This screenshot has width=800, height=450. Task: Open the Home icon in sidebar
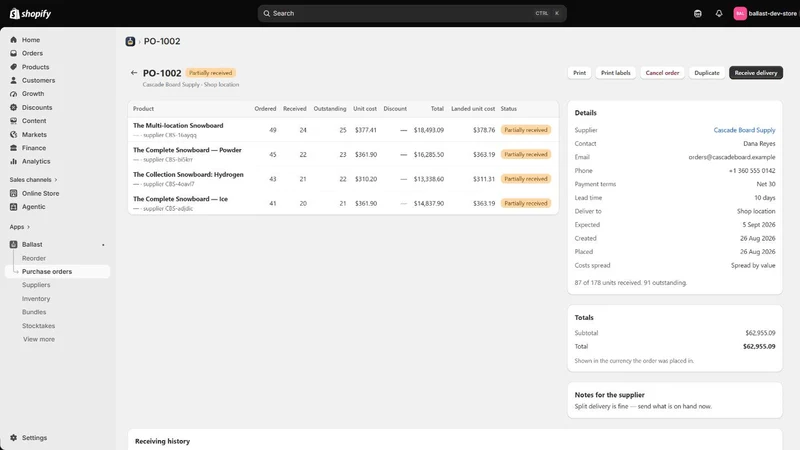click(13, 40)
